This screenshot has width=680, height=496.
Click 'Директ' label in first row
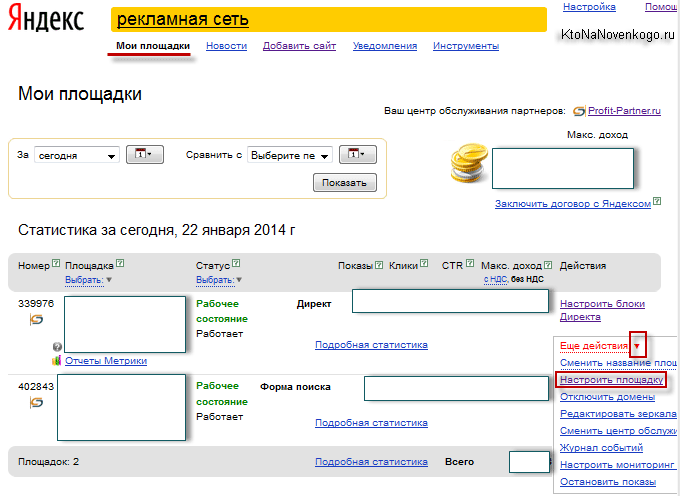coord(314,304)
